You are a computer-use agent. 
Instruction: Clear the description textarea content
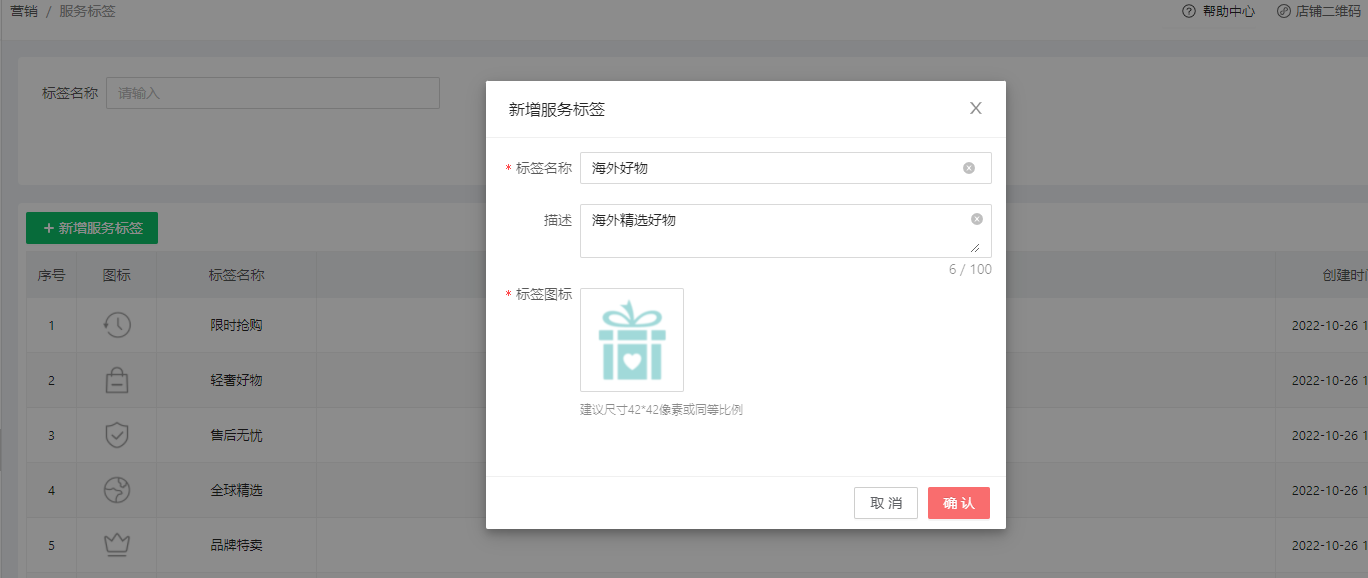tap(976, 219)
